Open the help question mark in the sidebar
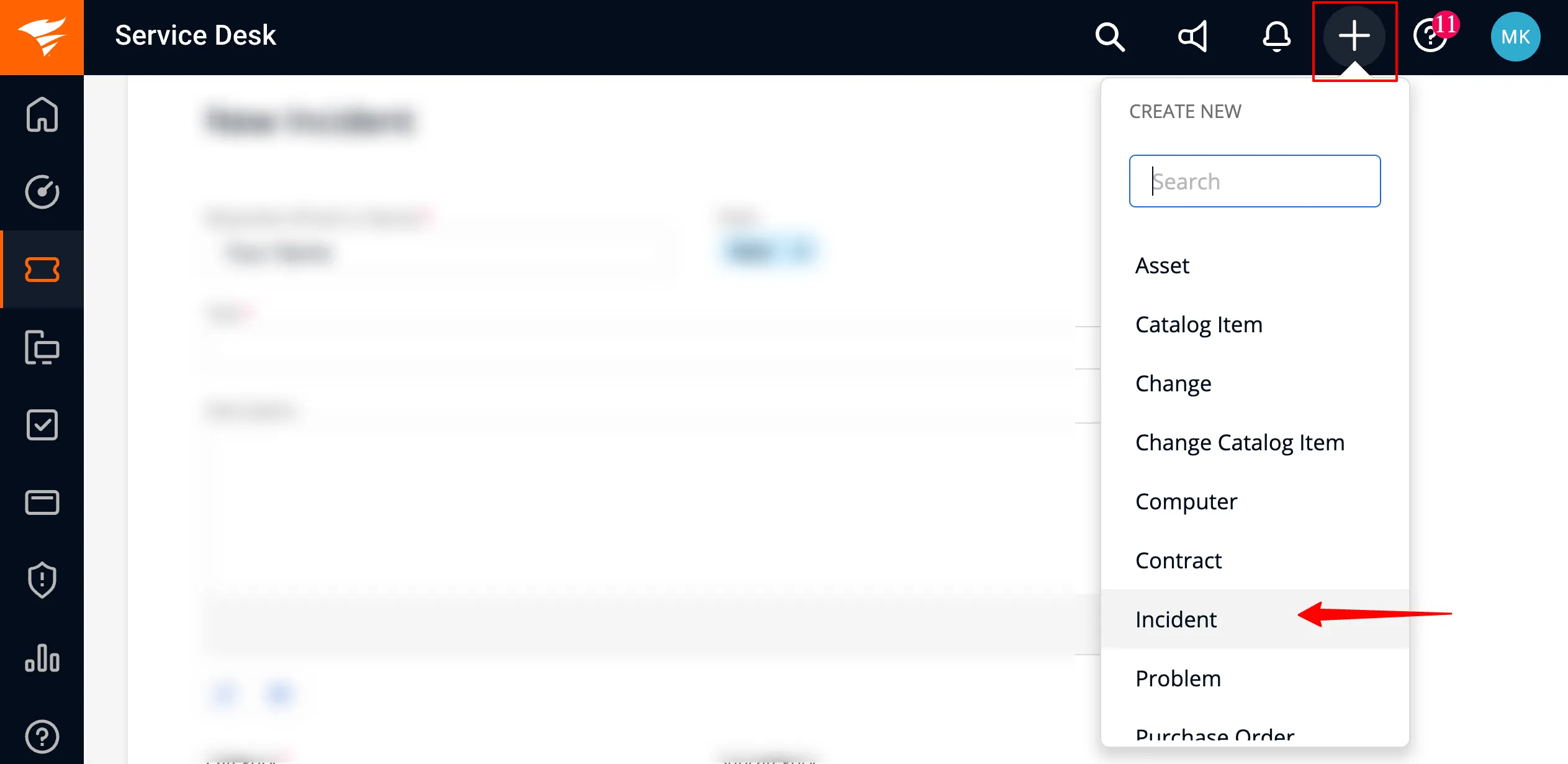Screen dimensions: 1568x764 click(42, 737)
